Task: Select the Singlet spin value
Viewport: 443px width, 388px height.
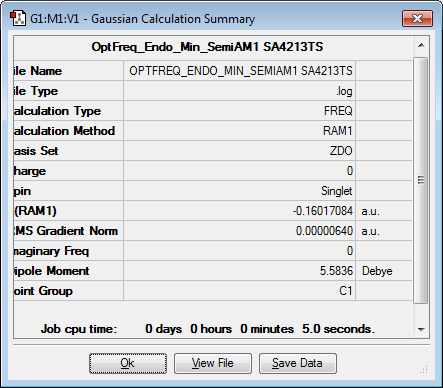Action: 336,191
